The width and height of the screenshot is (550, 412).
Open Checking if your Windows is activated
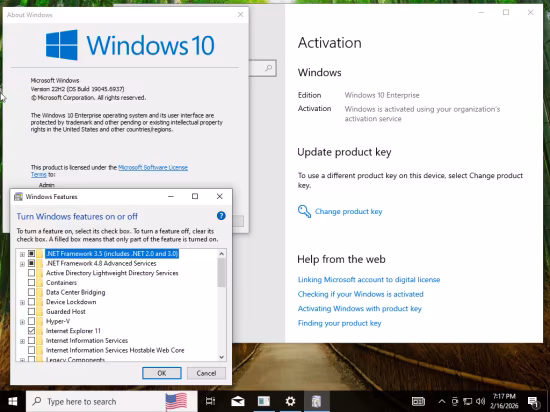point(361,294)
